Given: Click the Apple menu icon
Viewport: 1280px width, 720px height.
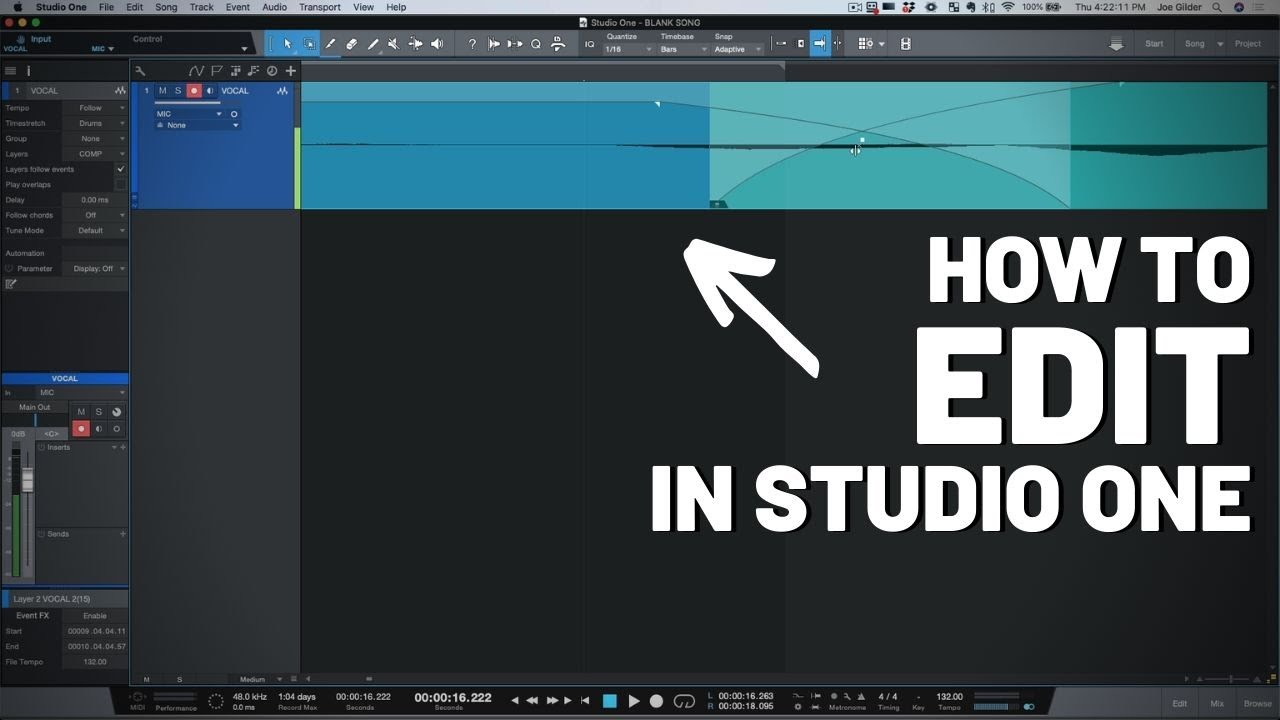Looking at the screenshot, I should click(17, 7).
